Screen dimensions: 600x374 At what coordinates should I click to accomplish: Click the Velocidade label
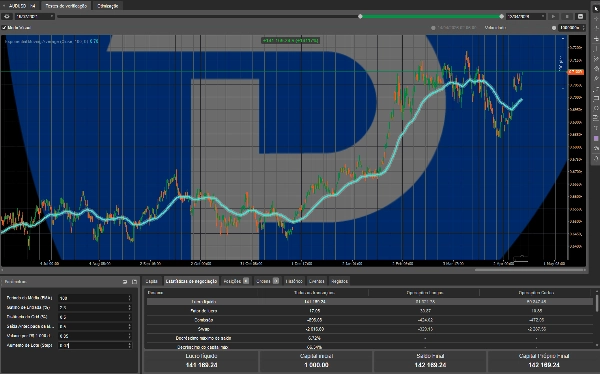point(495,28)
